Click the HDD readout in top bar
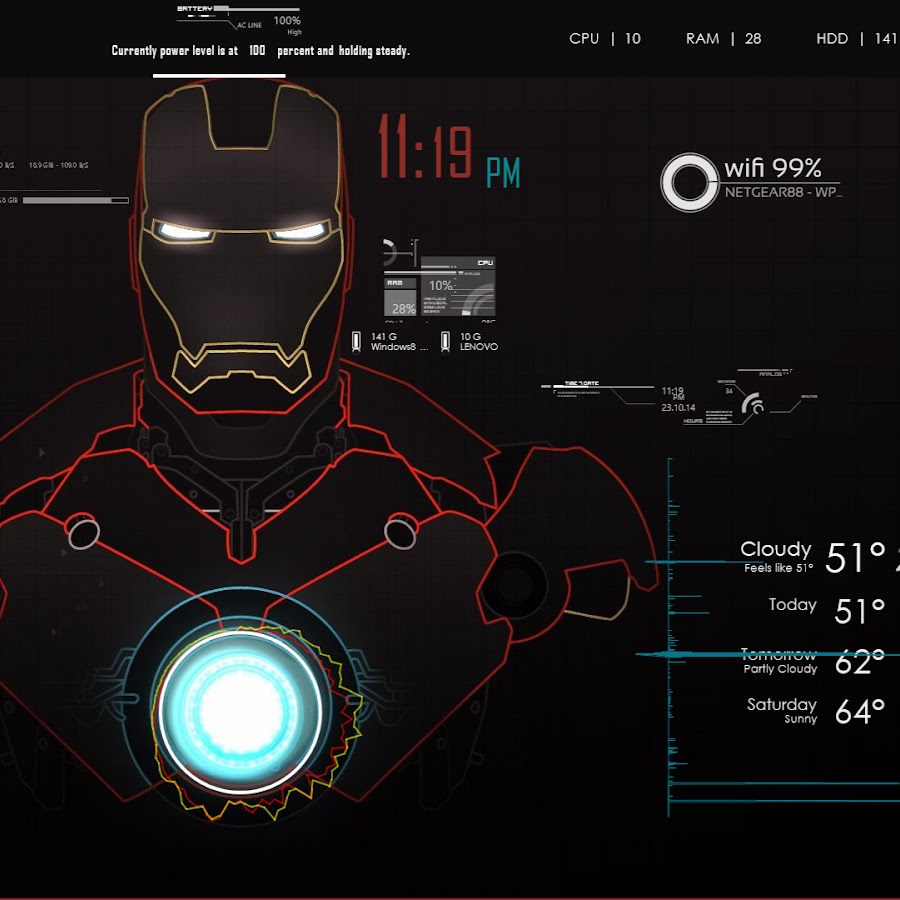 (855, 38)
